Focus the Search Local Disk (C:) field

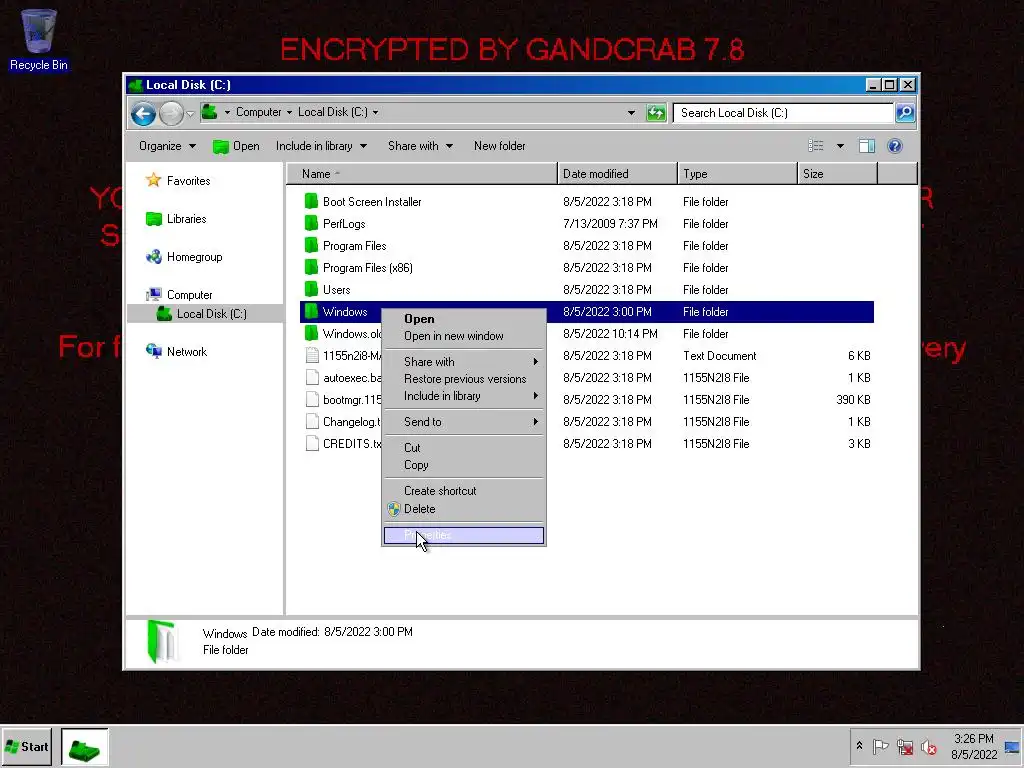coord(783,113)
